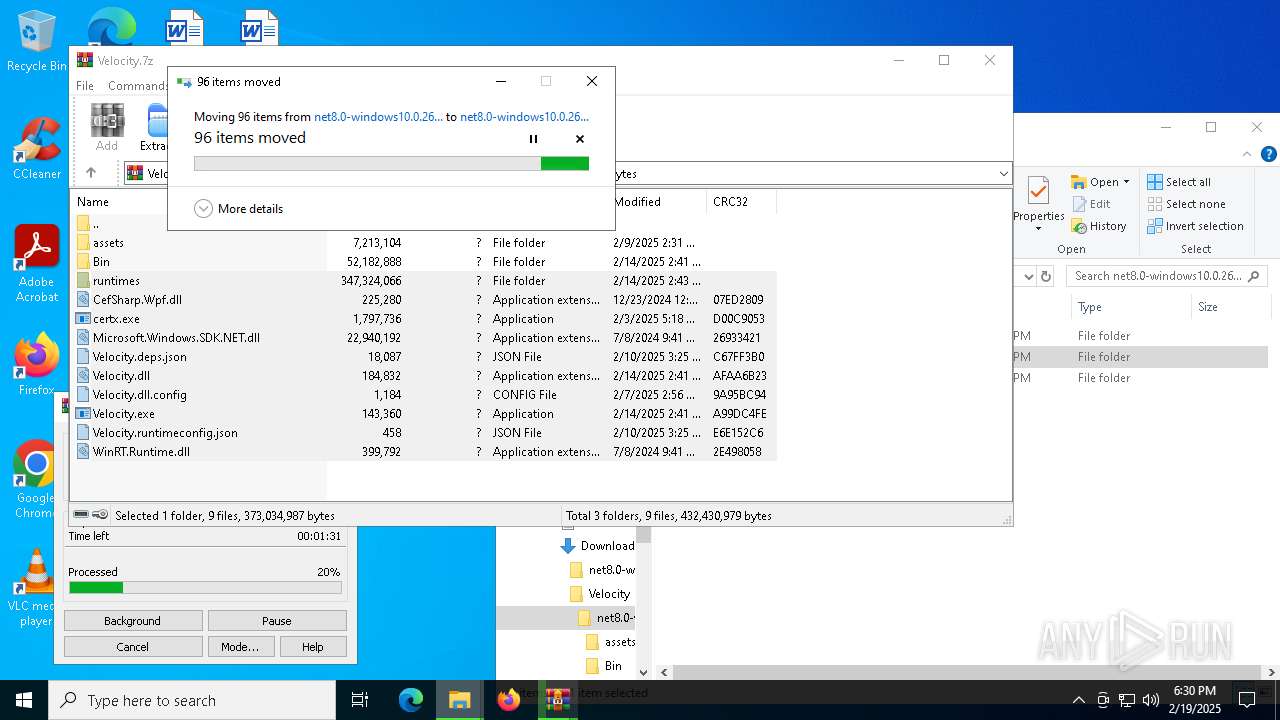The image size is (1280, 720).
Task: Select assets folder in Explorer tree
Action: click(x=610, y=642)
